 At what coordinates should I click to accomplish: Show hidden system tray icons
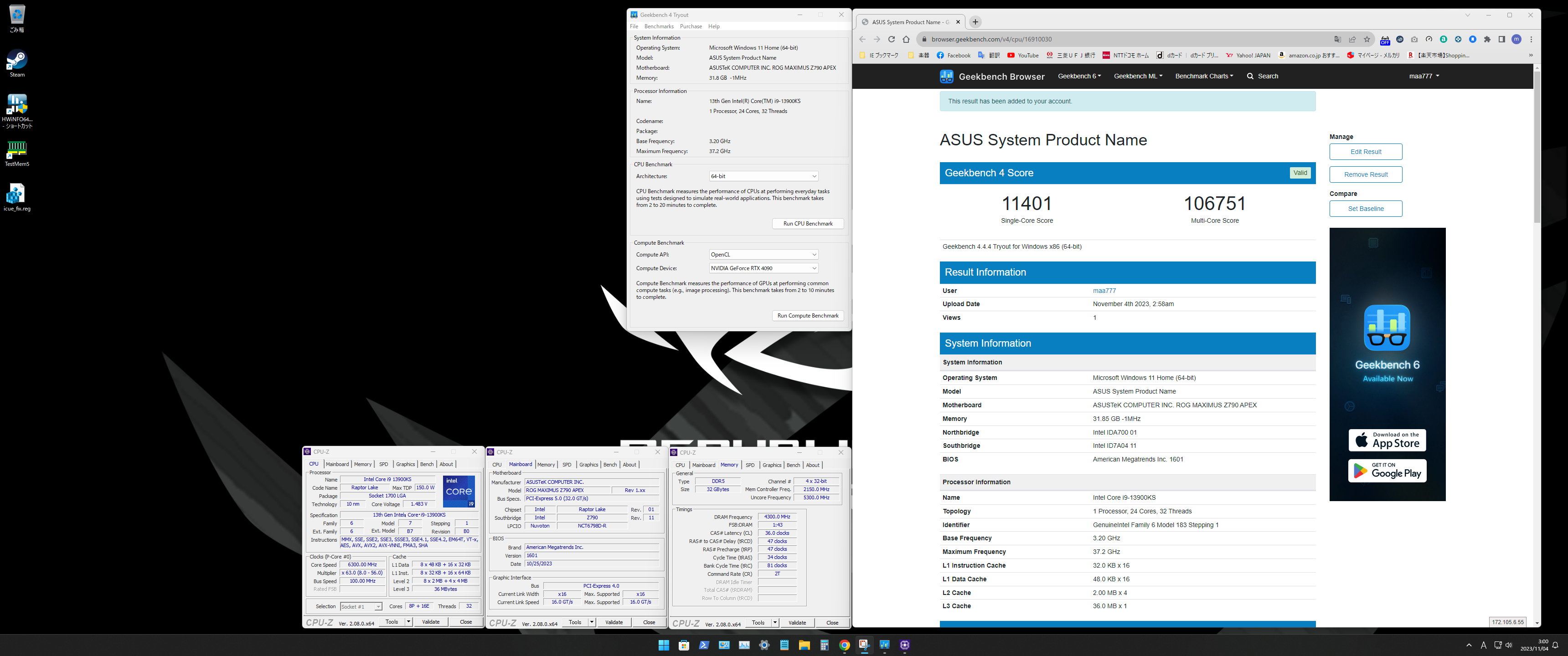[1469, 645]
